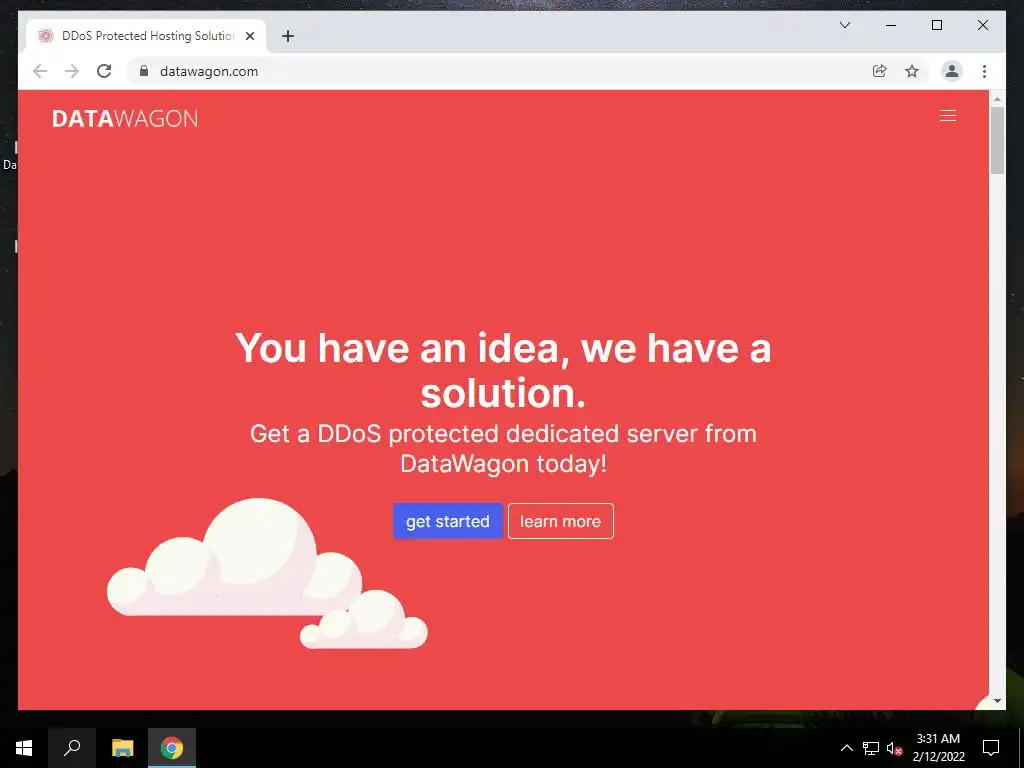This screenshot has width=1024, height=768.
Task: Select the DDoS Protected Hosting Solutions tab
Action: [146, 36]
